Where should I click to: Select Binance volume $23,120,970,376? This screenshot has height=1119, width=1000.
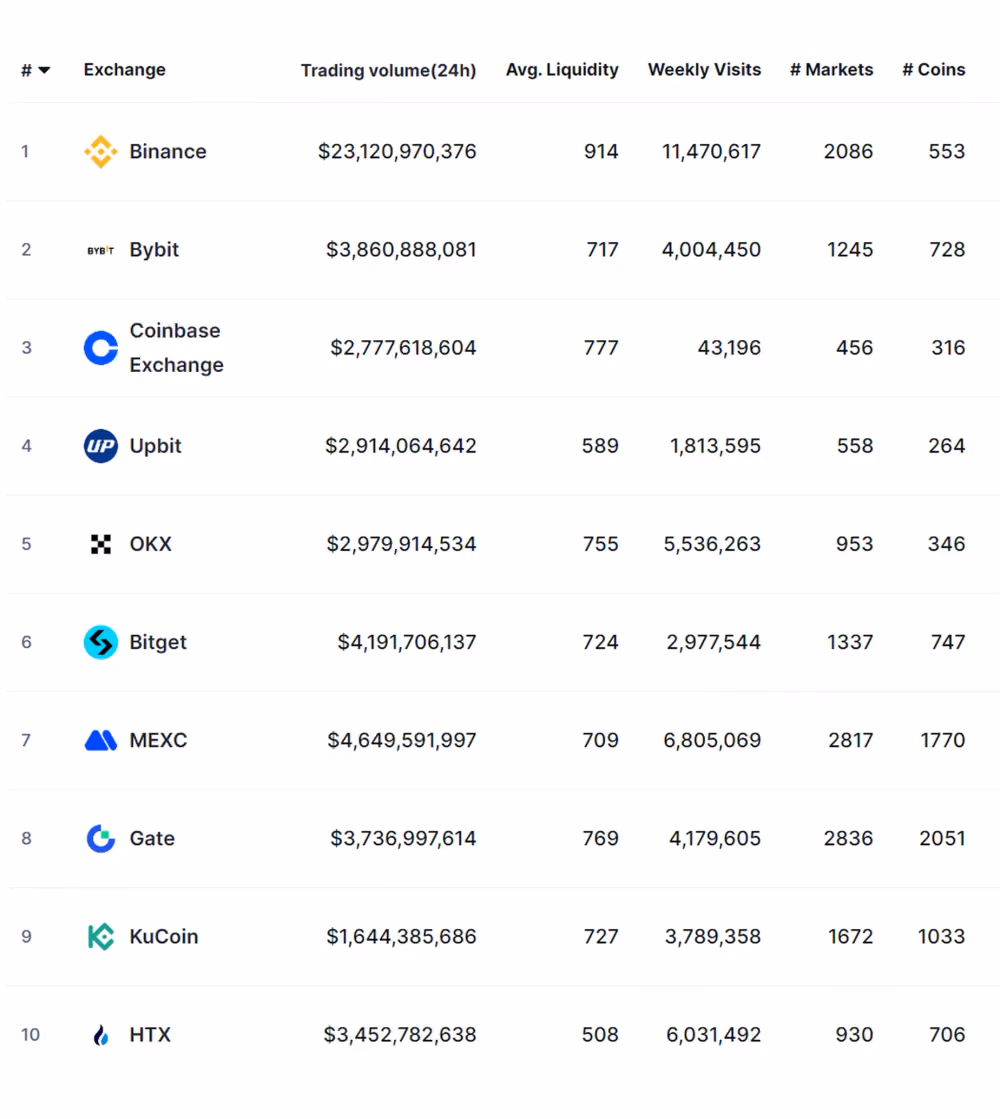pyautogui.click(x=397, y=151)
